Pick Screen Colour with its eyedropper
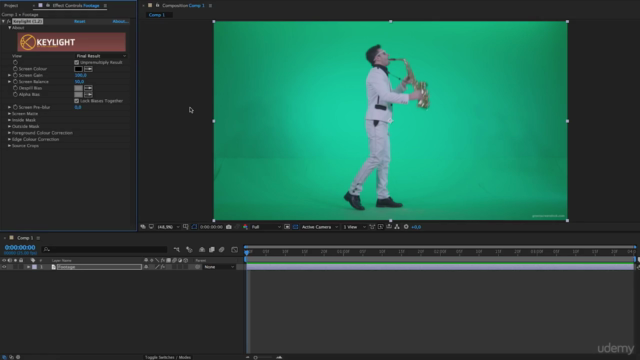 pos(88,69)
